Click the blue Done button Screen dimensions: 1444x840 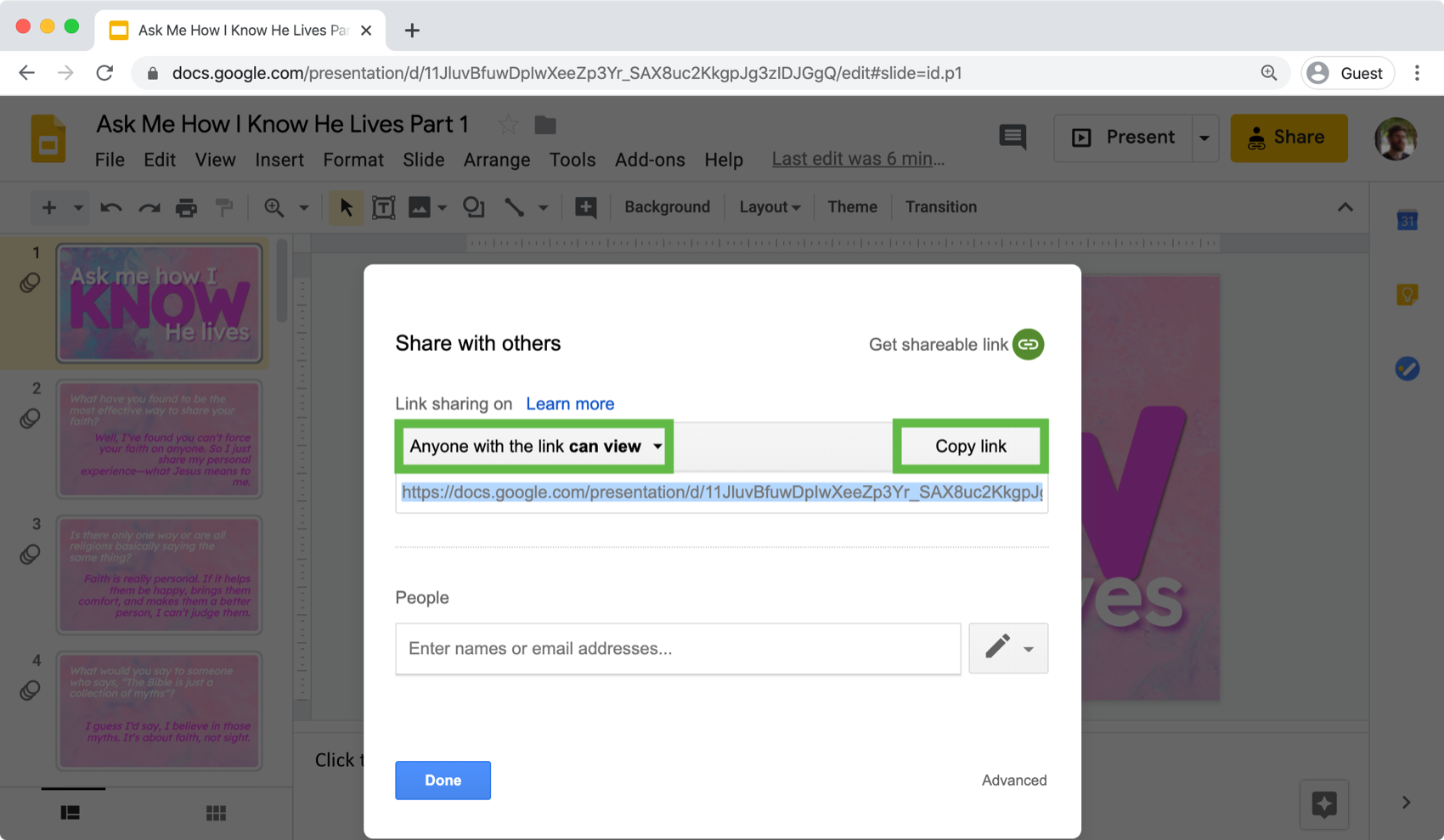click(443, 780)
